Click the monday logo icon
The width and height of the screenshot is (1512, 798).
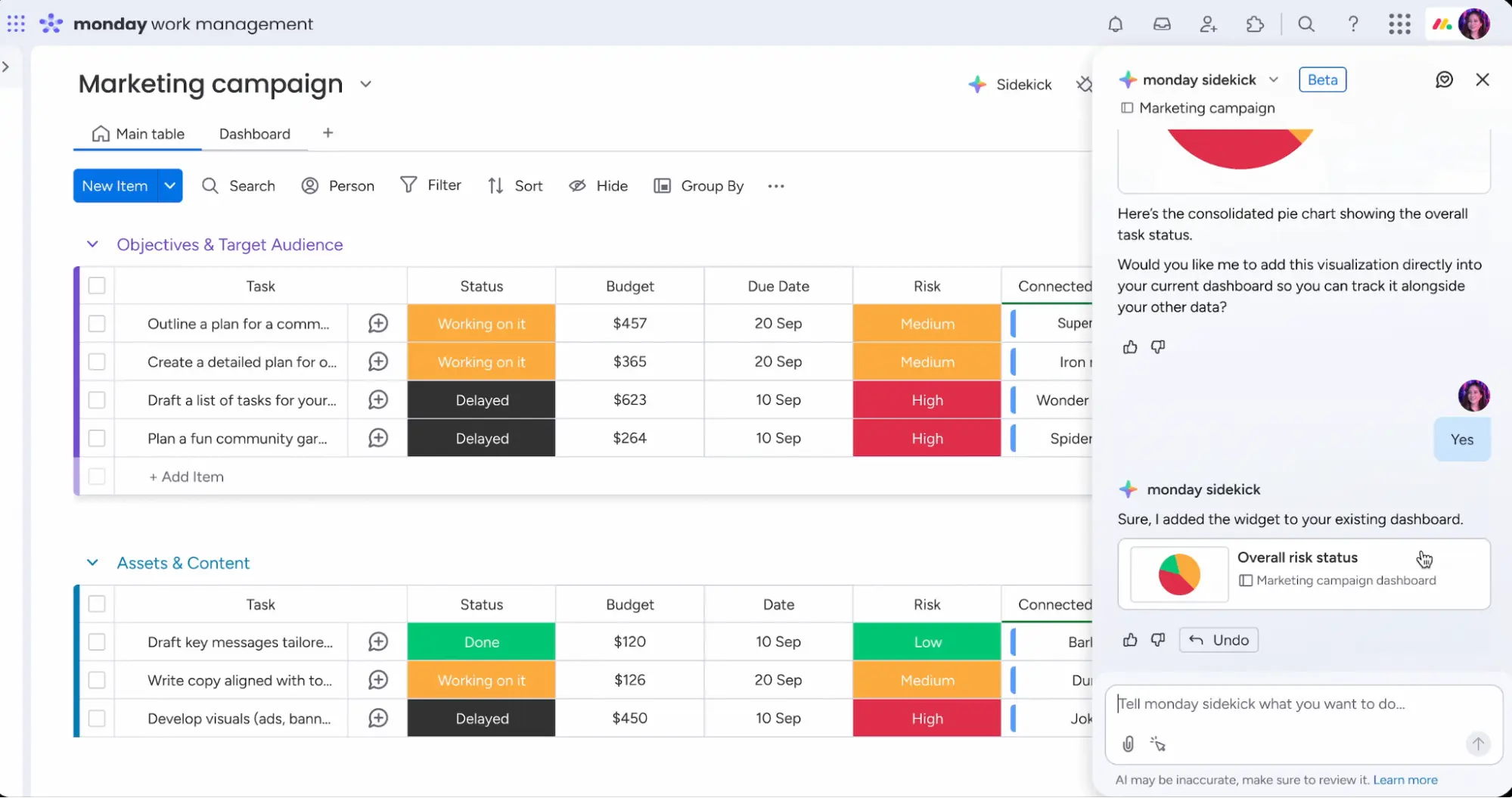click(51, 23)
